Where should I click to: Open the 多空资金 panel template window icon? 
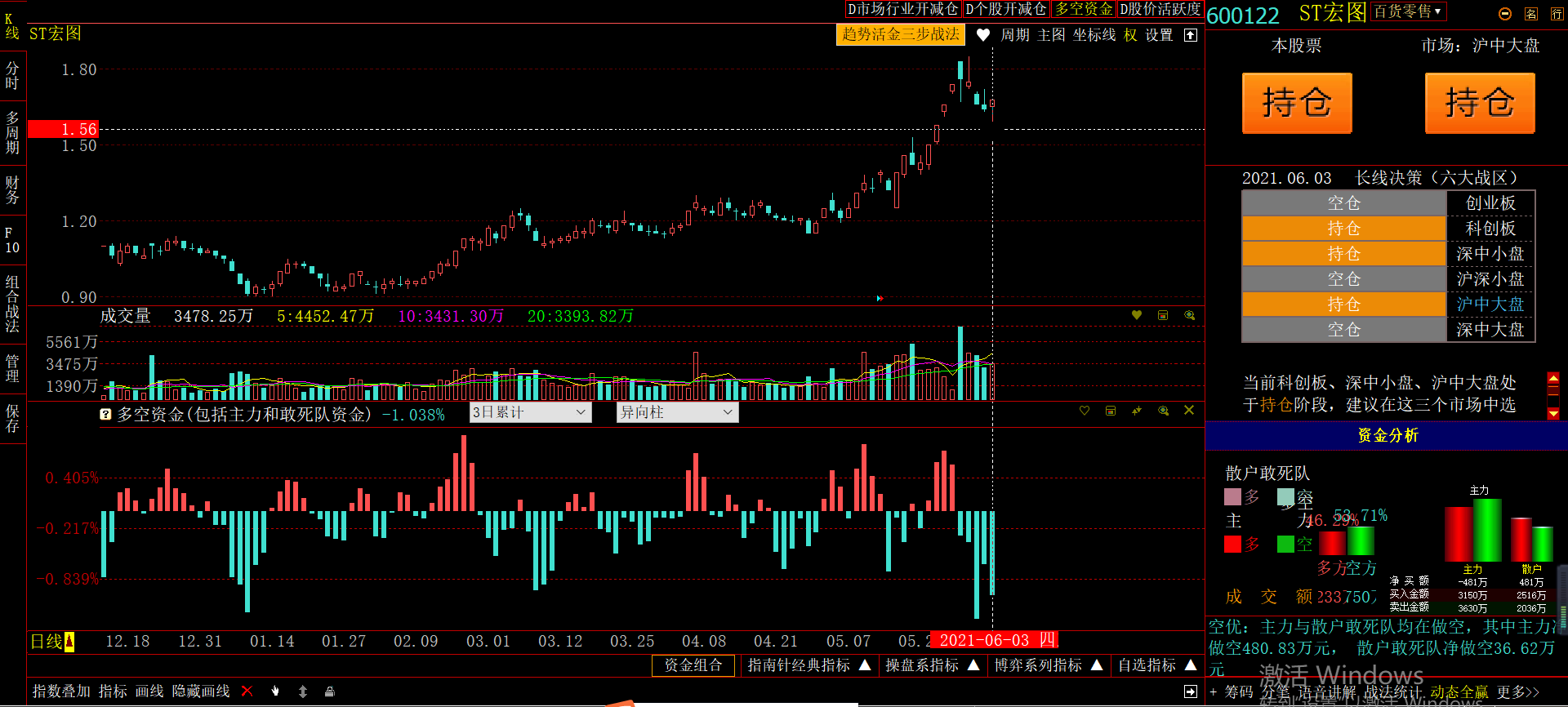(1111, 411)
